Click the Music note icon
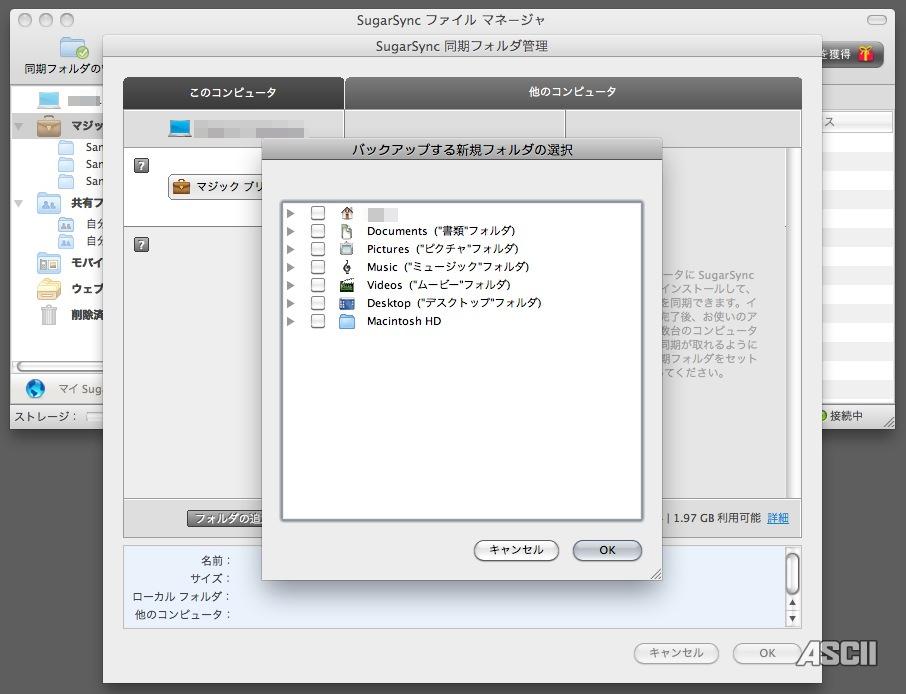This screenshot has width=906, height=694. tap(347, 267)
